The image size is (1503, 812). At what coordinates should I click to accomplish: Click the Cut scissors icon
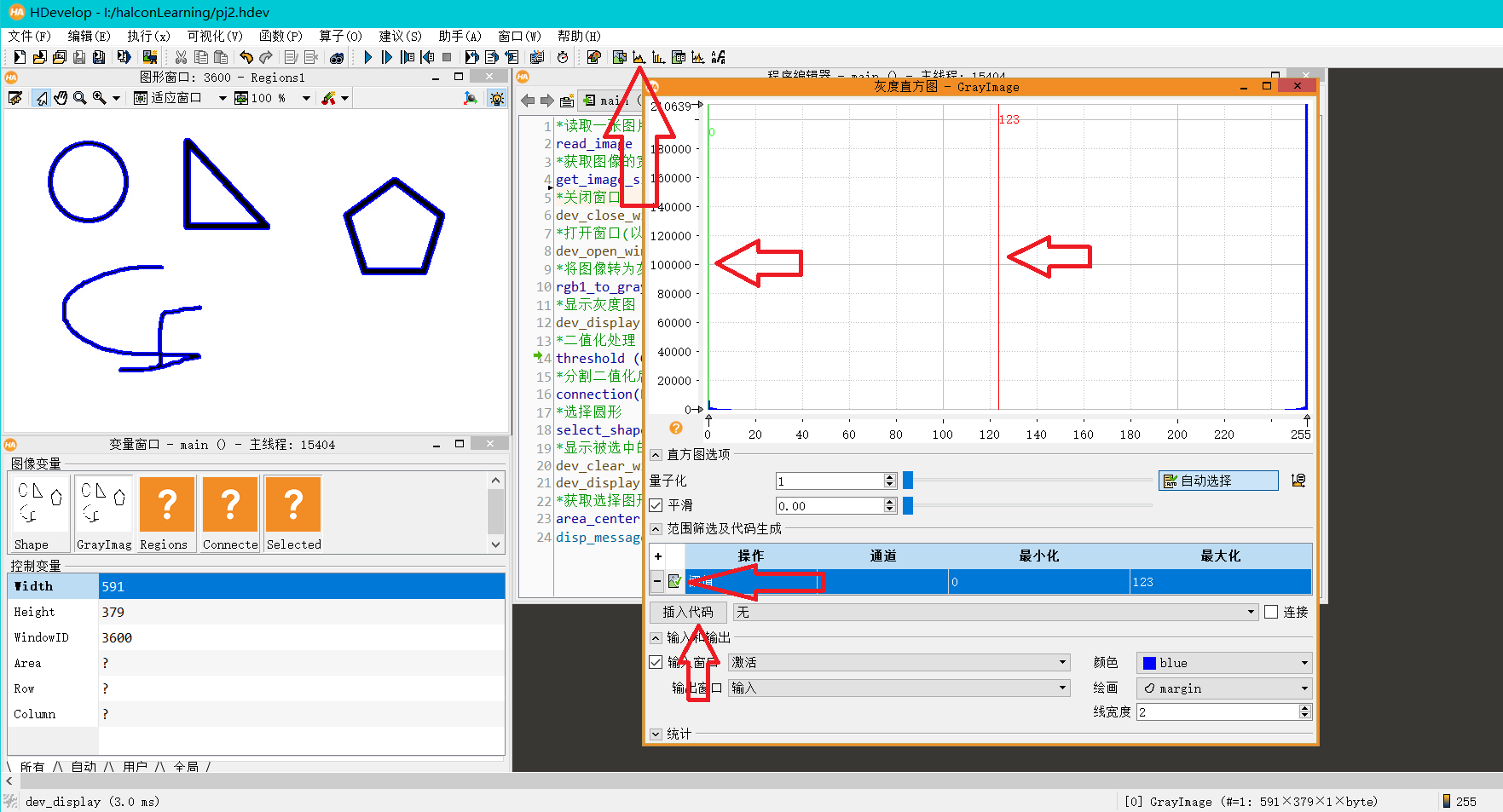[181, 57]
